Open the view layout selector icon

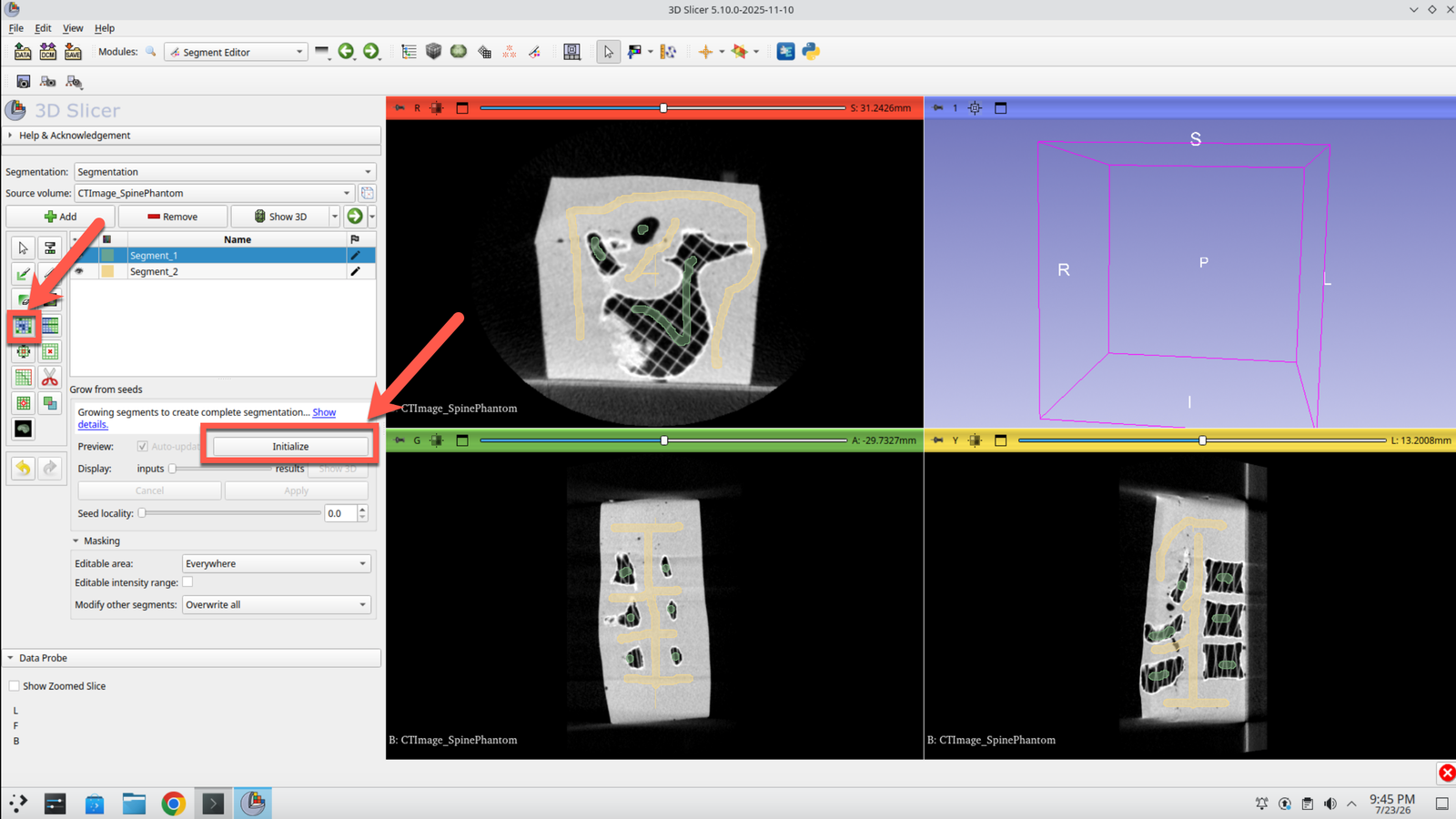pyautogui.click(x=571, y=52)
